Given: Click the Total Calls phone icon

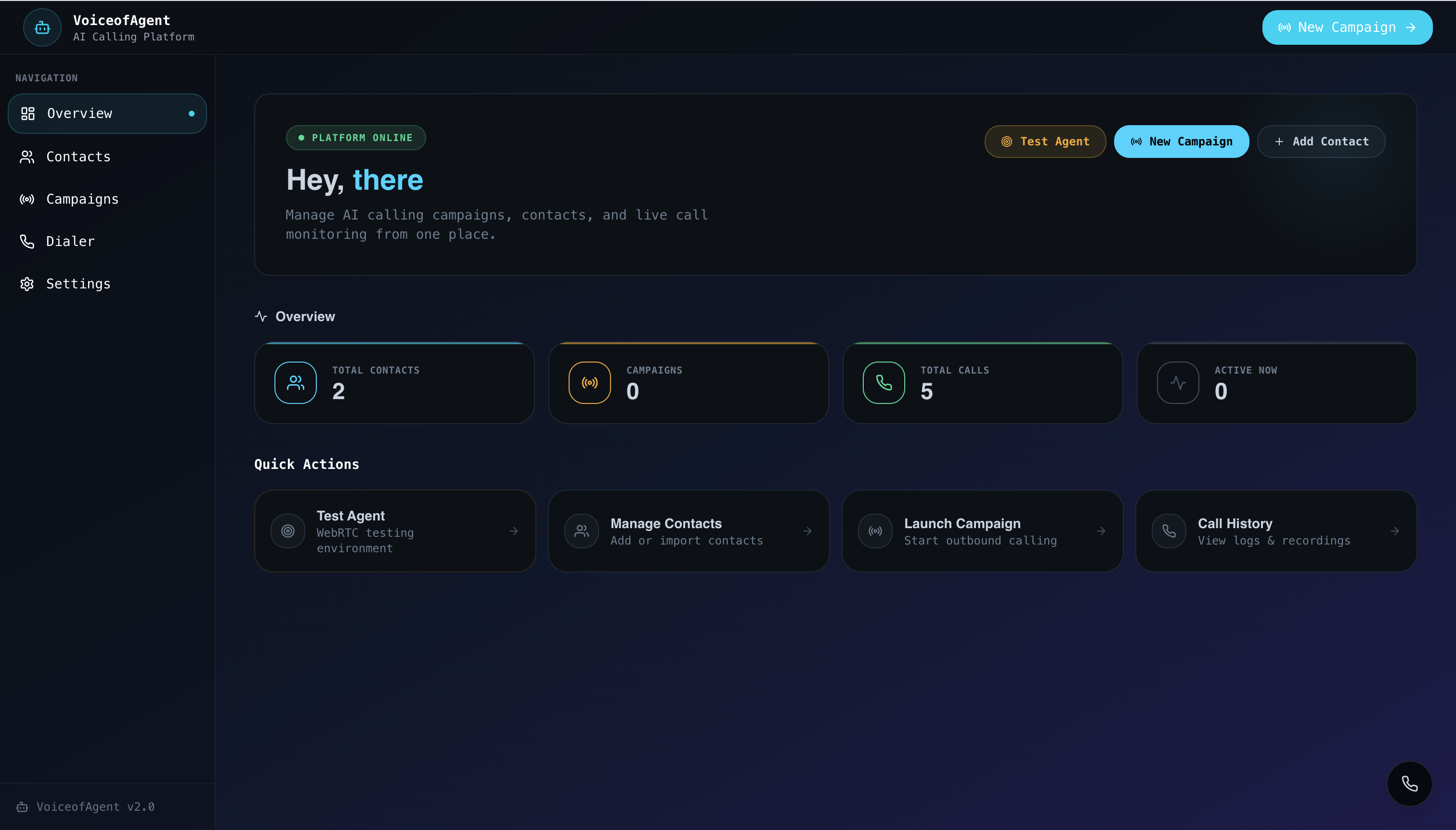Looking at the screenshot, I should tap(884, 383).
